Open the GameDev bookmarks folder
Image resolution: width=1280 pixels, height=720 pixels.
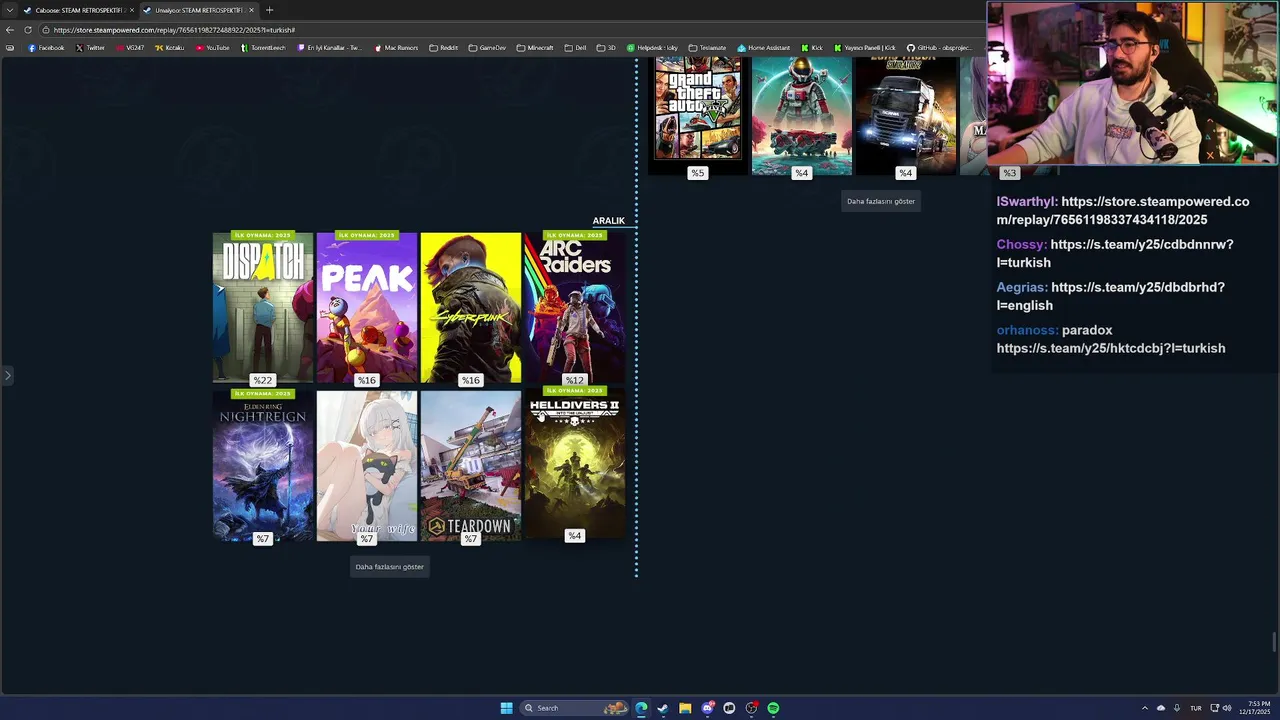(x=488, y=48)
